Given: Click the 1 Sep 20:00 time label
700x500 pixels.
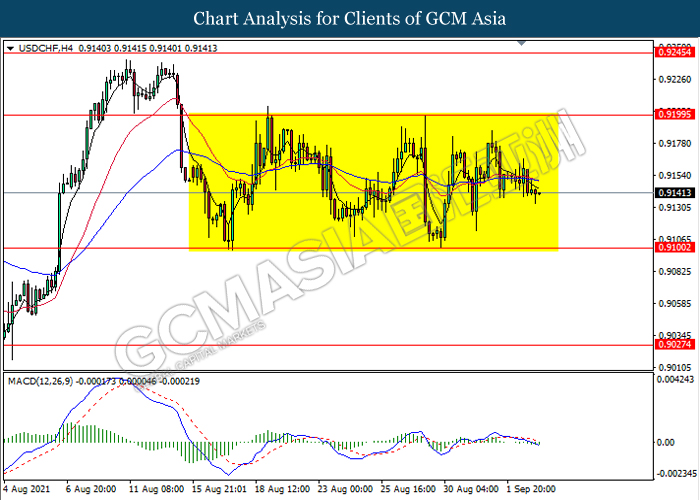Looking at the screenshot, I should 531,489.
